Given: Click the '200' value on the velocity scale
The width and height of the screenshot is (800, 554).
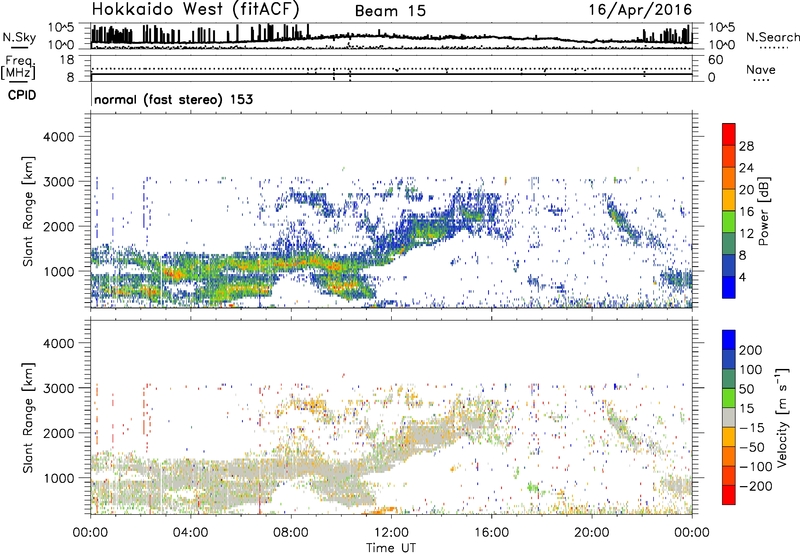Looking at the screenshot, I should point(751,350).
